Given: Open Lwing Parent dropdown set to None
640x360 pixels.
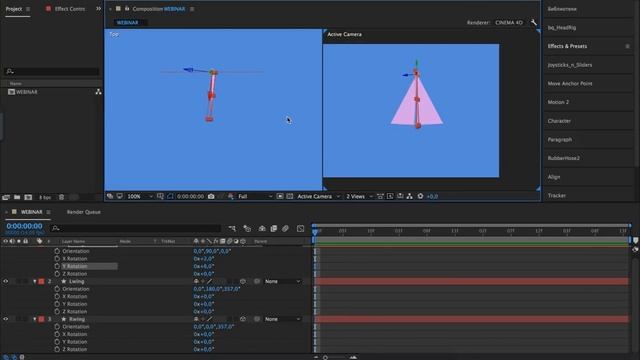Looking at the screenshot, I should [283, 281].
